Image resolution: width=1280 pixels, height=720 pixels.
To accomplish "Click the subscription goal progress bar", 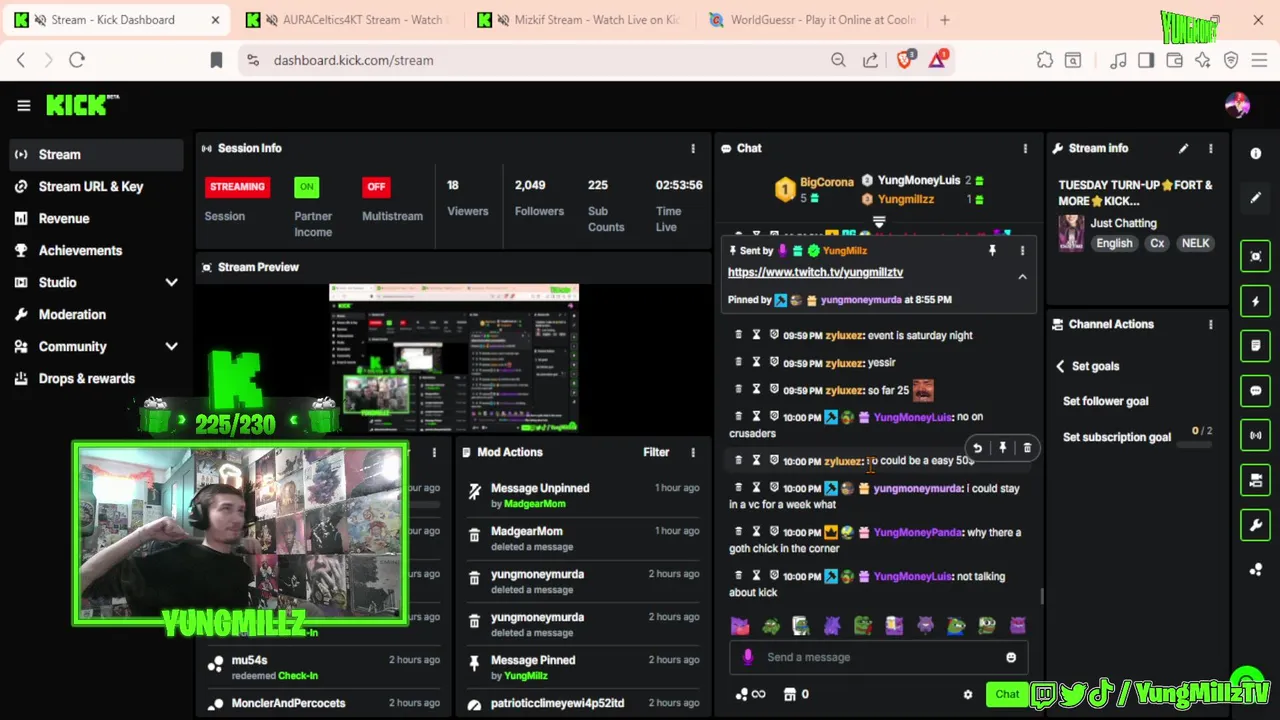I will point(1194,444).
